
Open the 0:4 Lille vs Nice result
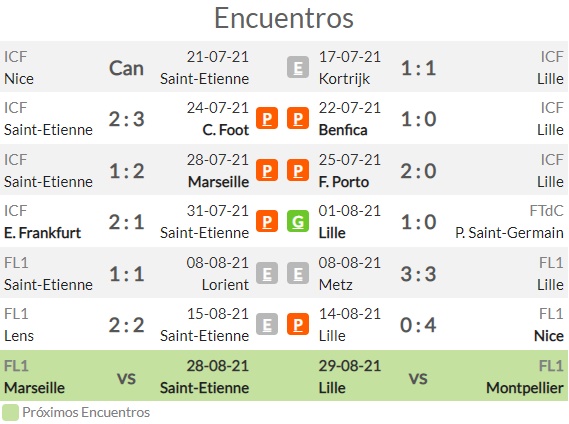point(418,325)
